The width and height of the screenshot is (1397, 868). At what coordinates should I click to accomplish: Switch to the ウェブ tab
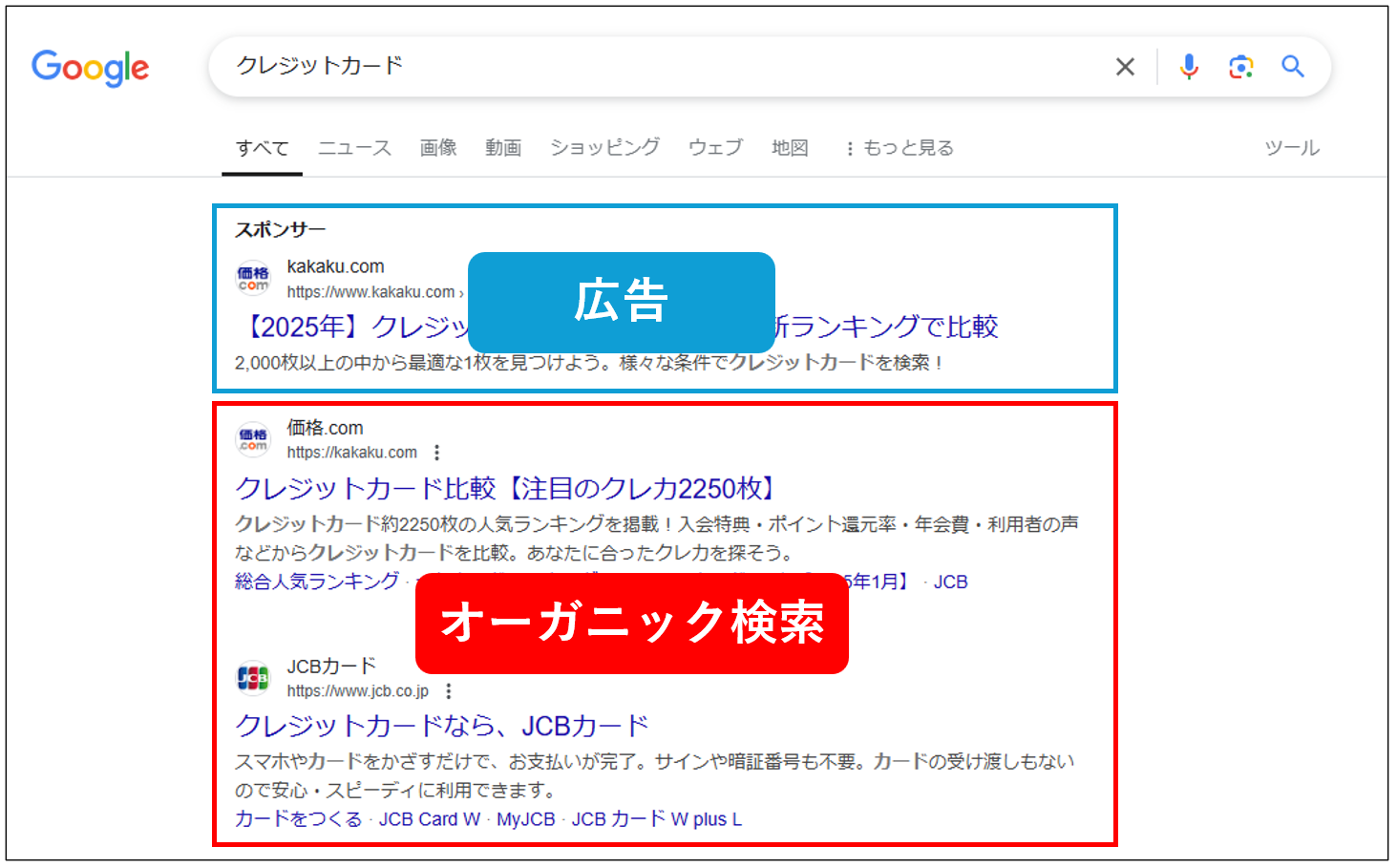pos(715,148)
